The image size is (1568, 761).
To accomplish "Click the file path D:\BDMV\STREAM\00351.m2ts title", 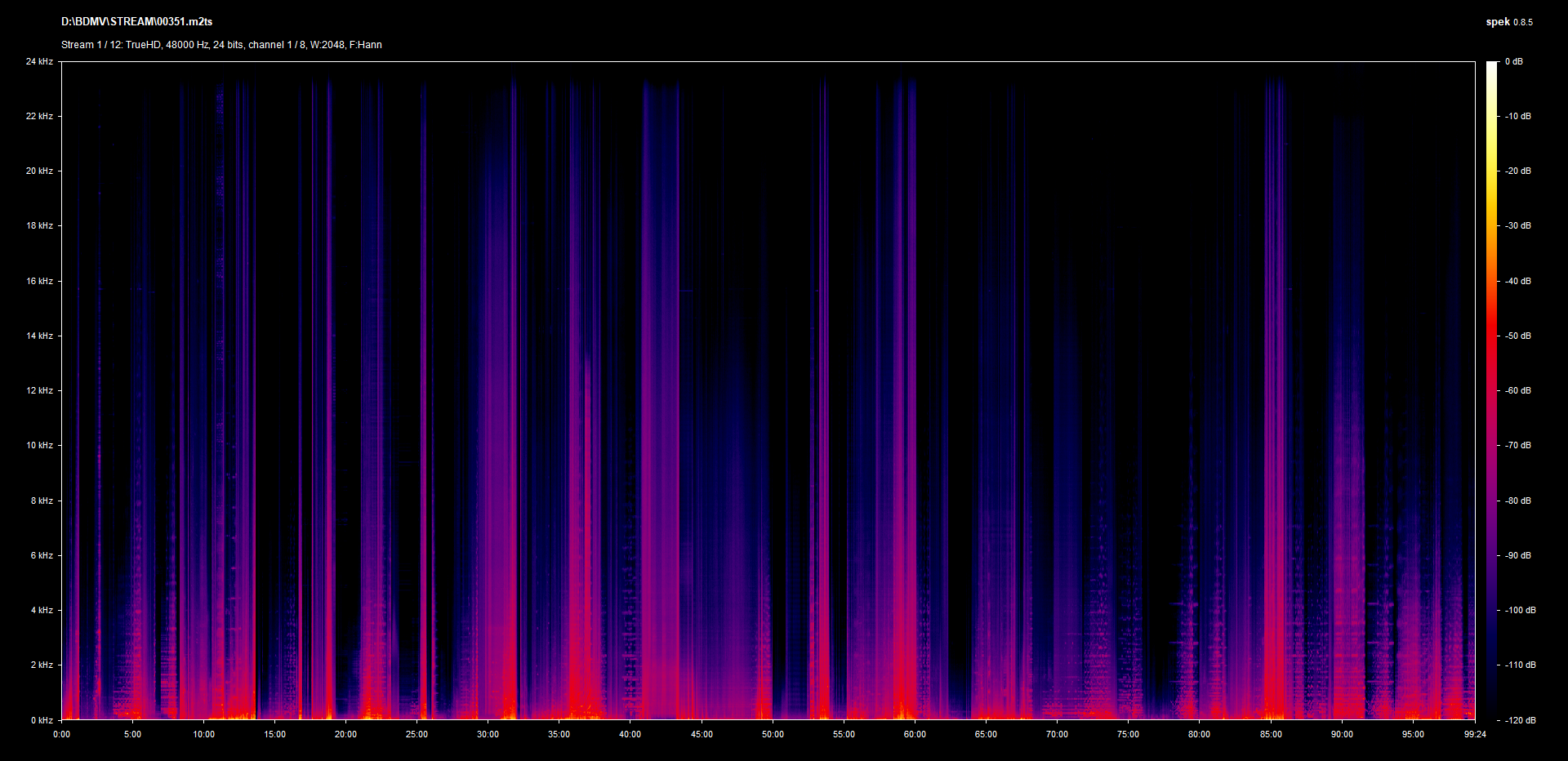I will (136, 22).
